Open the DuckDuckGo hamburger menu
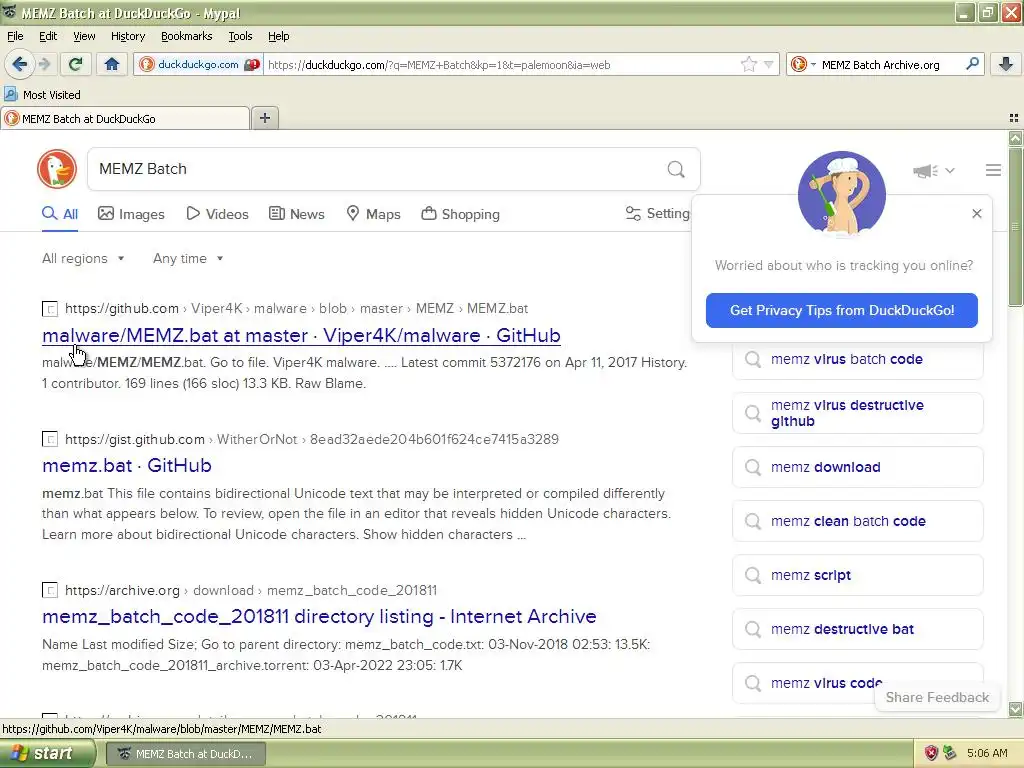 pos(993,170)
